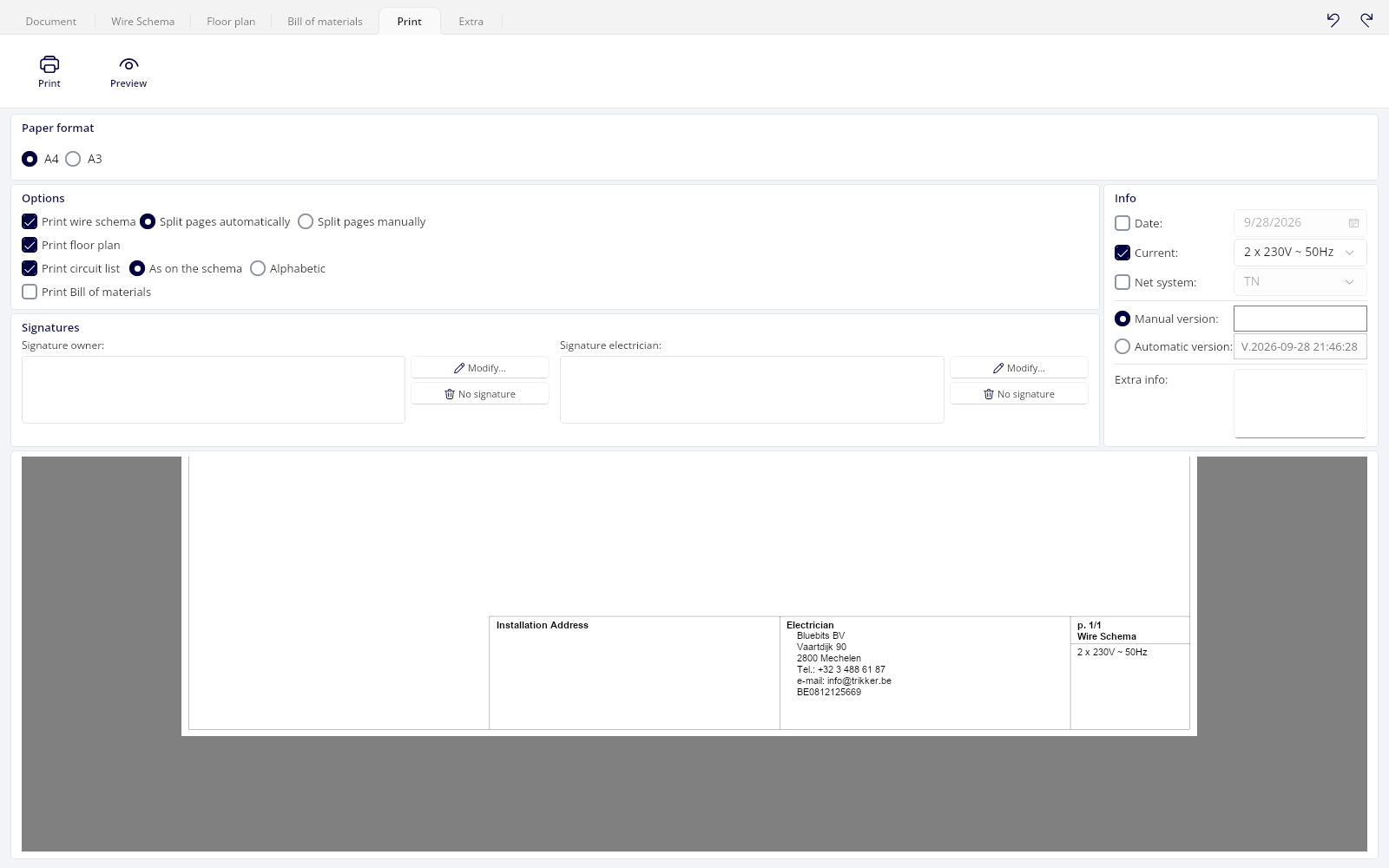Select A3 paper format

coord(73,159)
